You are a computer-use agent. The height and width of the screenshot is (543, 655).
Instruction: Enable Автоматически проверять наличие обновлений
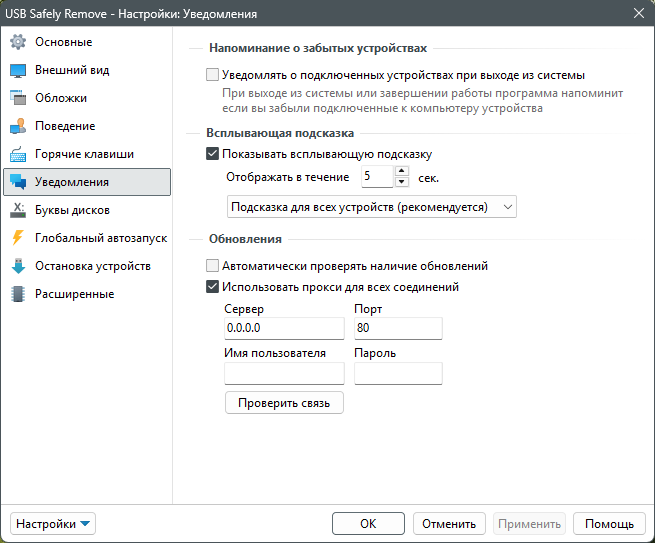tap(212, 266)
